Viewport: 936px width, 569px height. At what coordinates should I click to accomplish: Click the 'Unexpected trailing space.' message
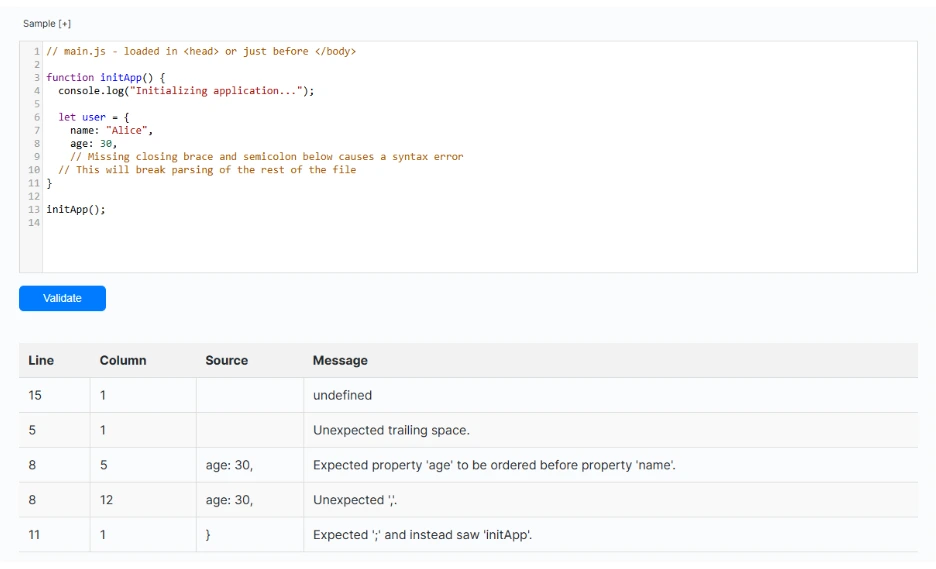point(392,430)
